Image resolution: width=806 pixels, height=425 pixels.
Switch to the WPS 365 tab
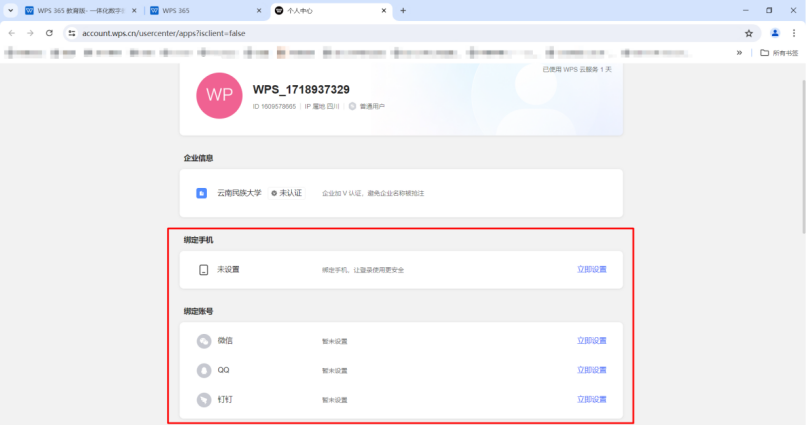tap(206, 10)
